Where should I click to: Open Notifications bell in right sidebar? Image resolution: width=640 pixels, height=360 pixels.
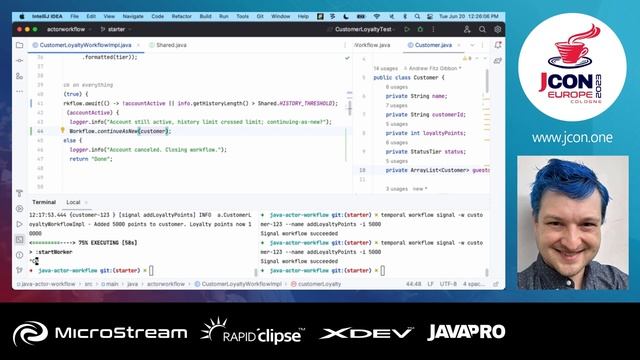click(498, 45)
